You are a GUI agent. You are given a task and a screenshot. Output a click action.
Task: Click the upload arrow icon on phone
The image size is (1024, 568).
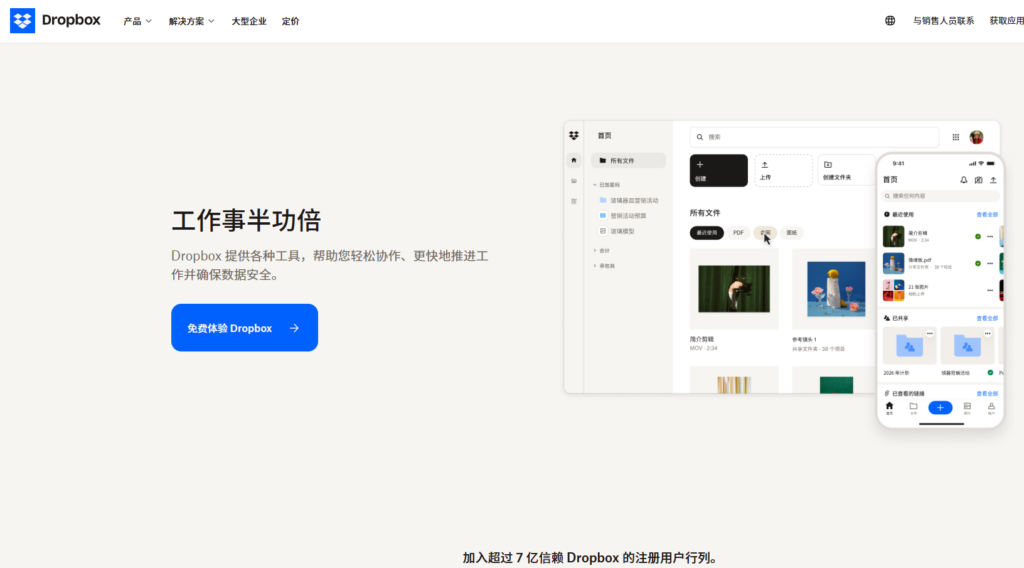993,180
